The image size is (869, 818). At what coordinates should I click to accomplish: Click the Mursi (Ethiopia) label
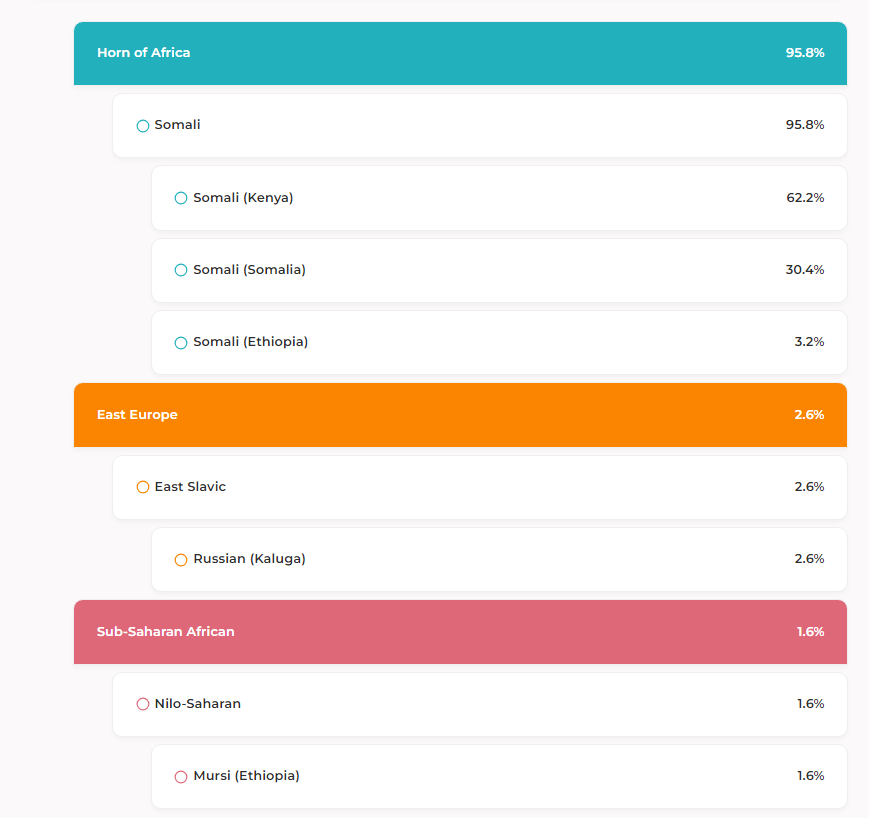246,776
